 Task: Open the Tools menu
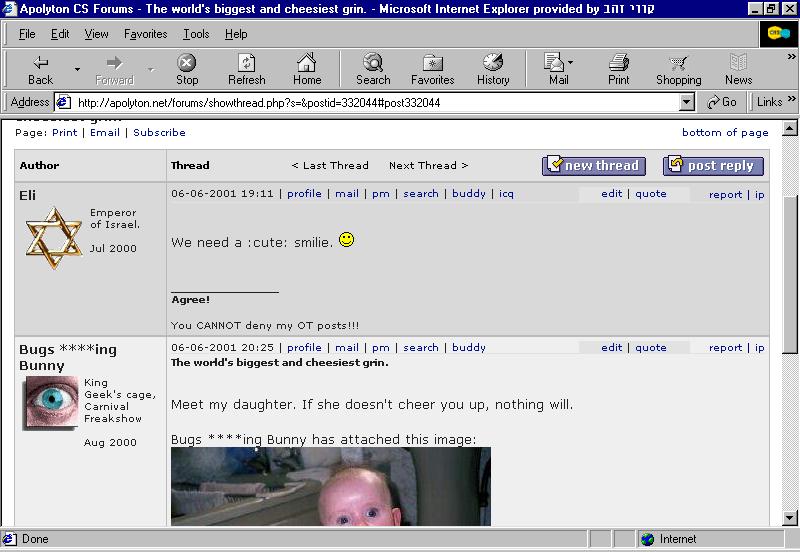click(x=196, y=34)
